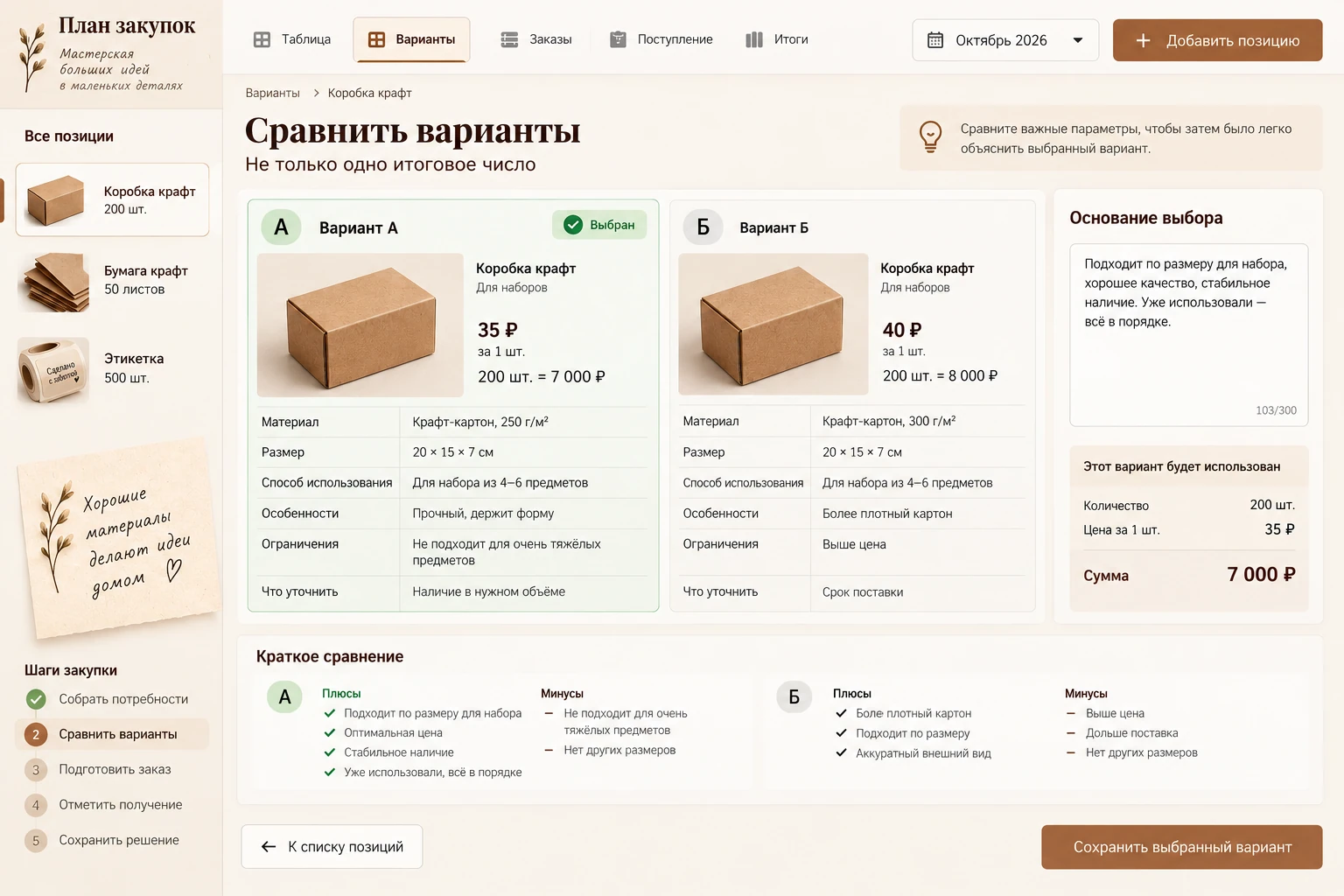The image size is (1344, 896).
Task: Go to step Сохранить решение
Action: pos(112,840)
